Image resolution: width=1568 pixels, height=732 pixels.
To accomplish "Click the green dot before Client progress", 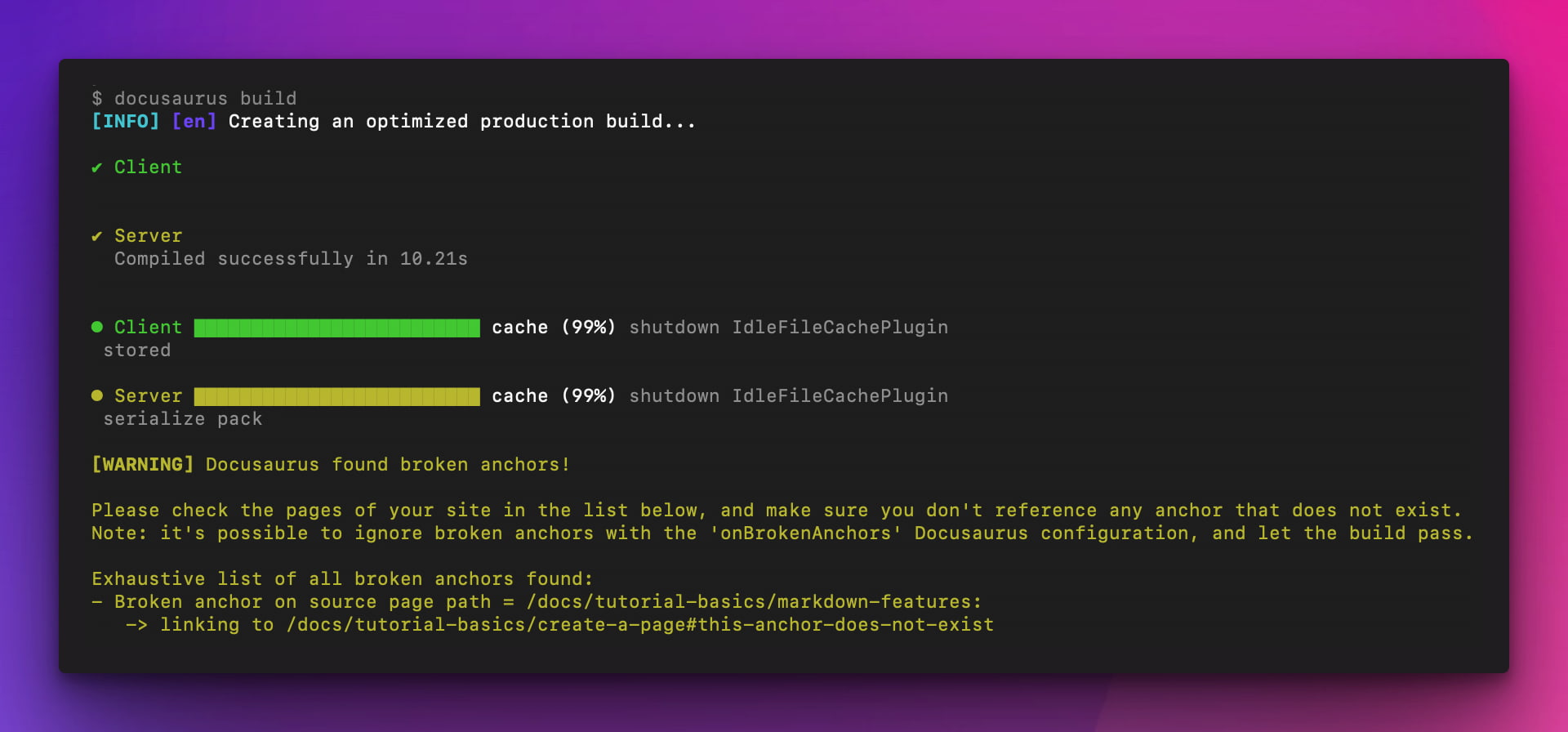I will (97, 327).
